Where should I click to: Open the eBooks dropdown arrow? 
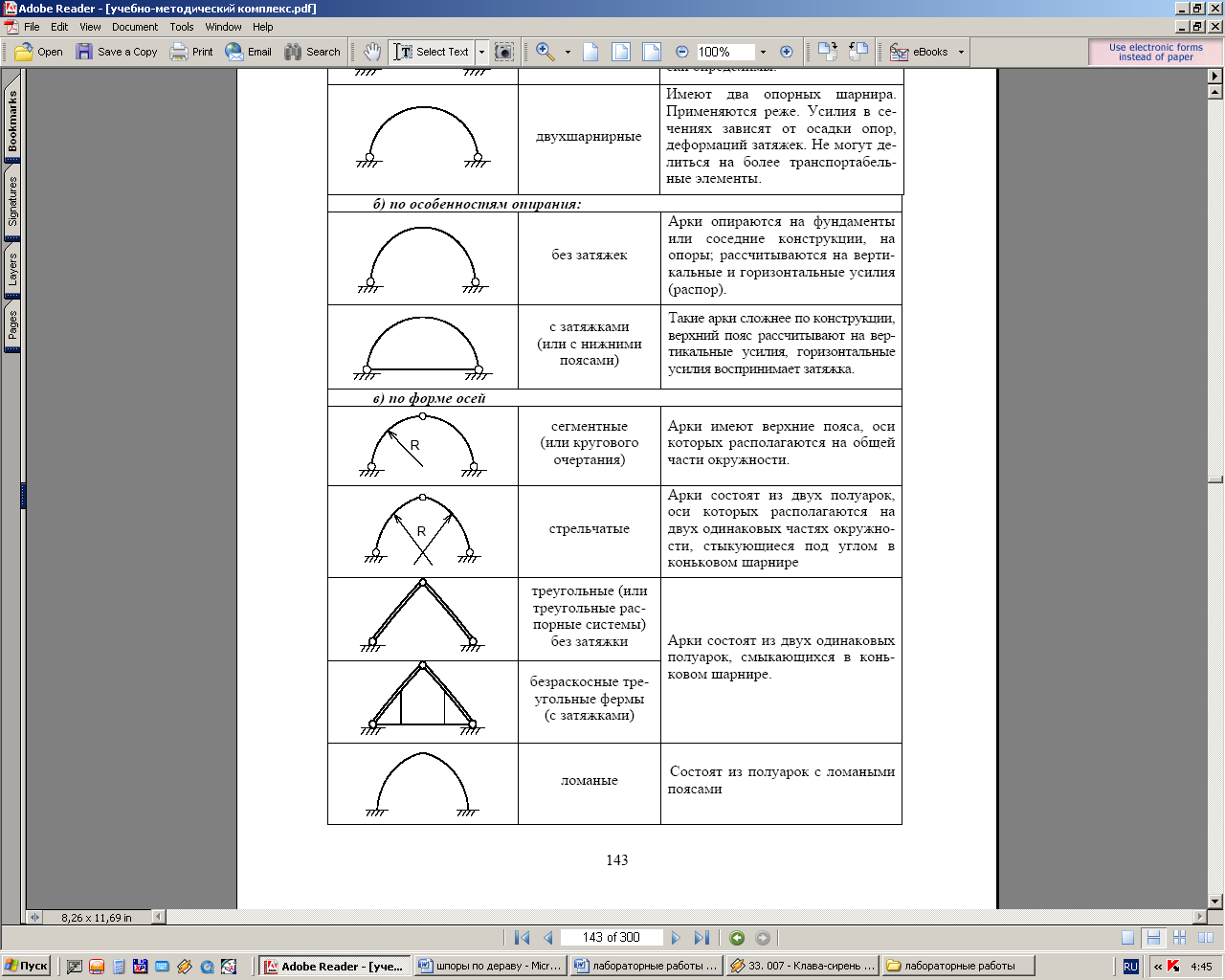[961, 52]
